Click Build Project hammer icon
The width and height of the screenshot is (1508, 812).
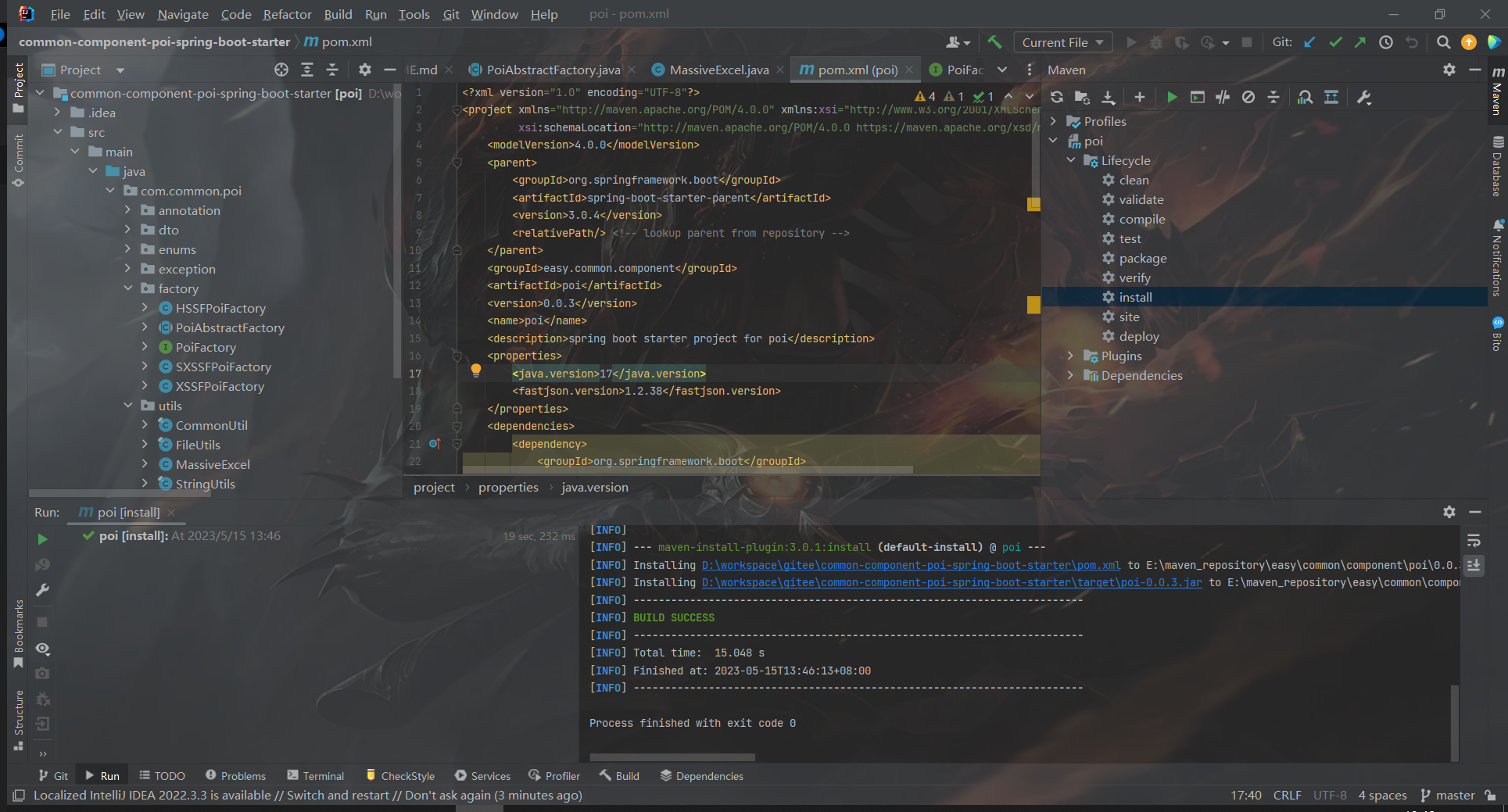994,42
